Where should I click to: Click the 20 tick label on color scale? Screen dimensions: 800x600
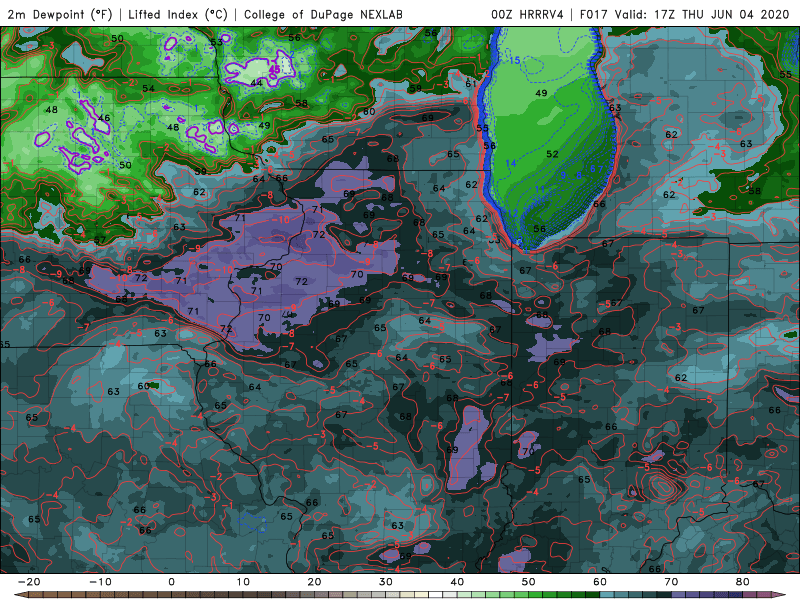[x=314, y=582]
